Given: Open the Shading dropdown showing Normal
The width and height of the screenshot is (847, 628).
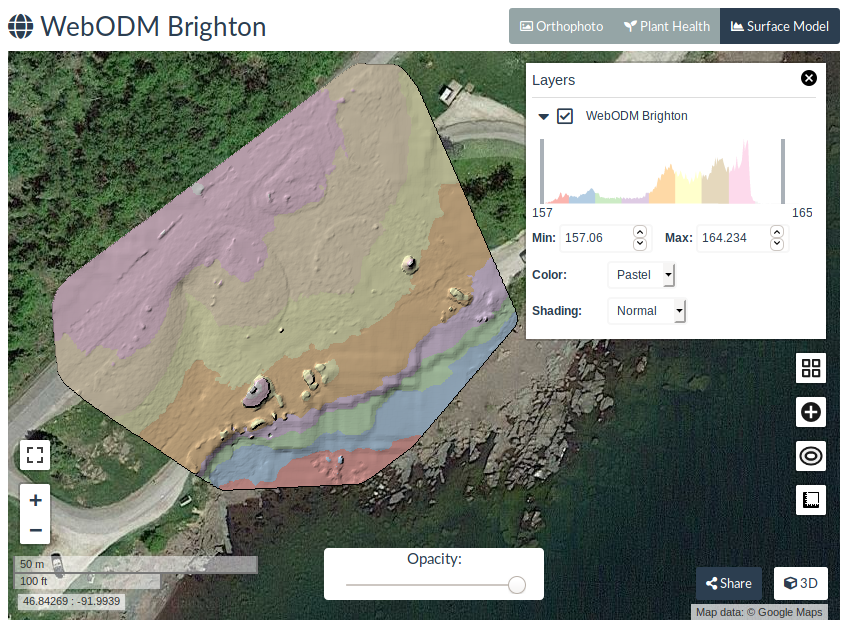Looking at the screenshot, I should tap(647, 311).
